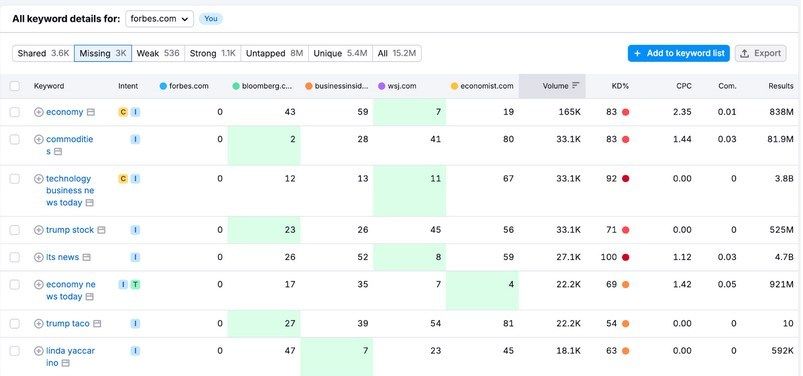Image resolution: width=803 pixels, height=376 pixels.
Task: Open the economy keyword link
Action: [x=65, y=112]
